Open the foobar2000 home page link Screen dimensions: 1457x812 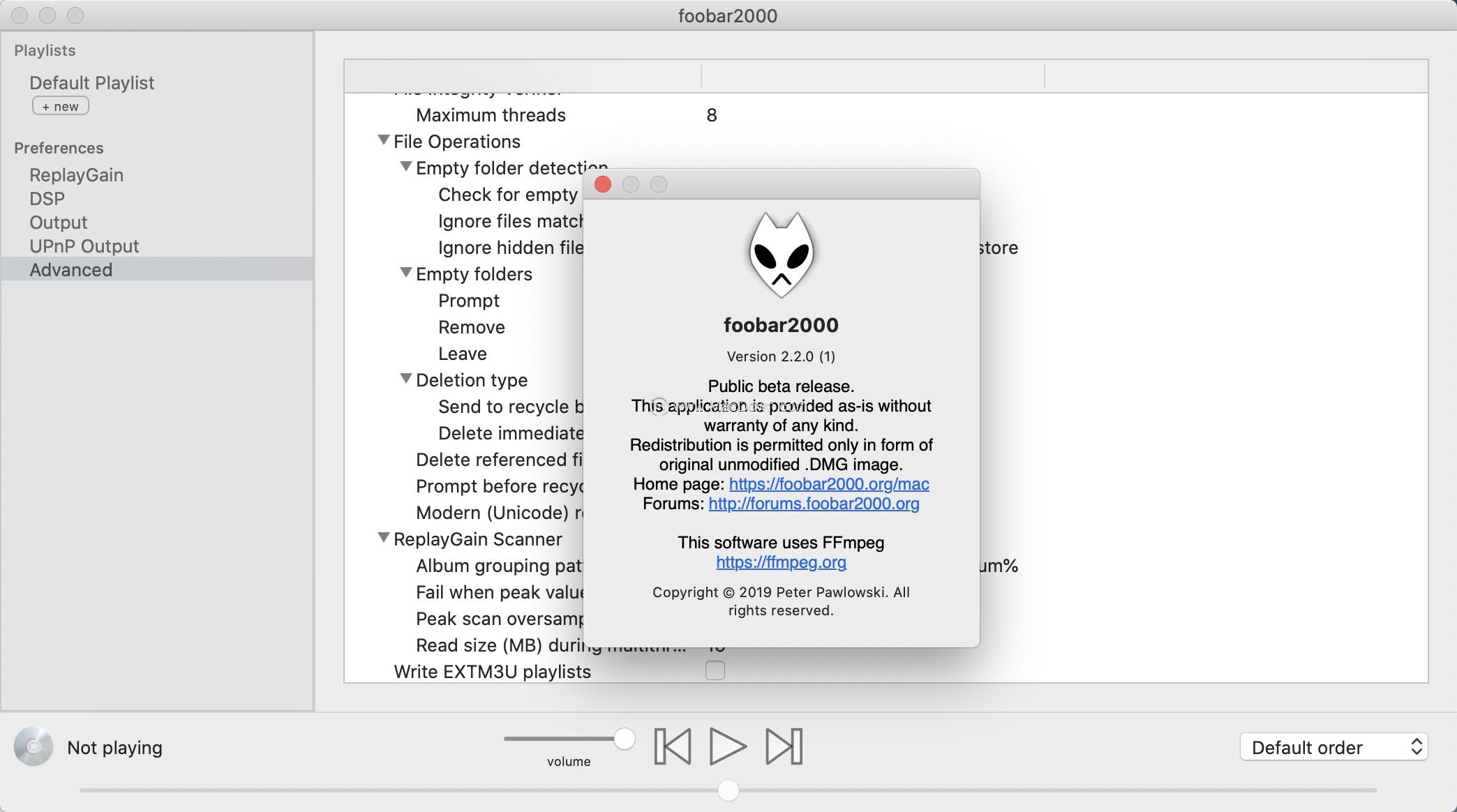coord(828,483)
